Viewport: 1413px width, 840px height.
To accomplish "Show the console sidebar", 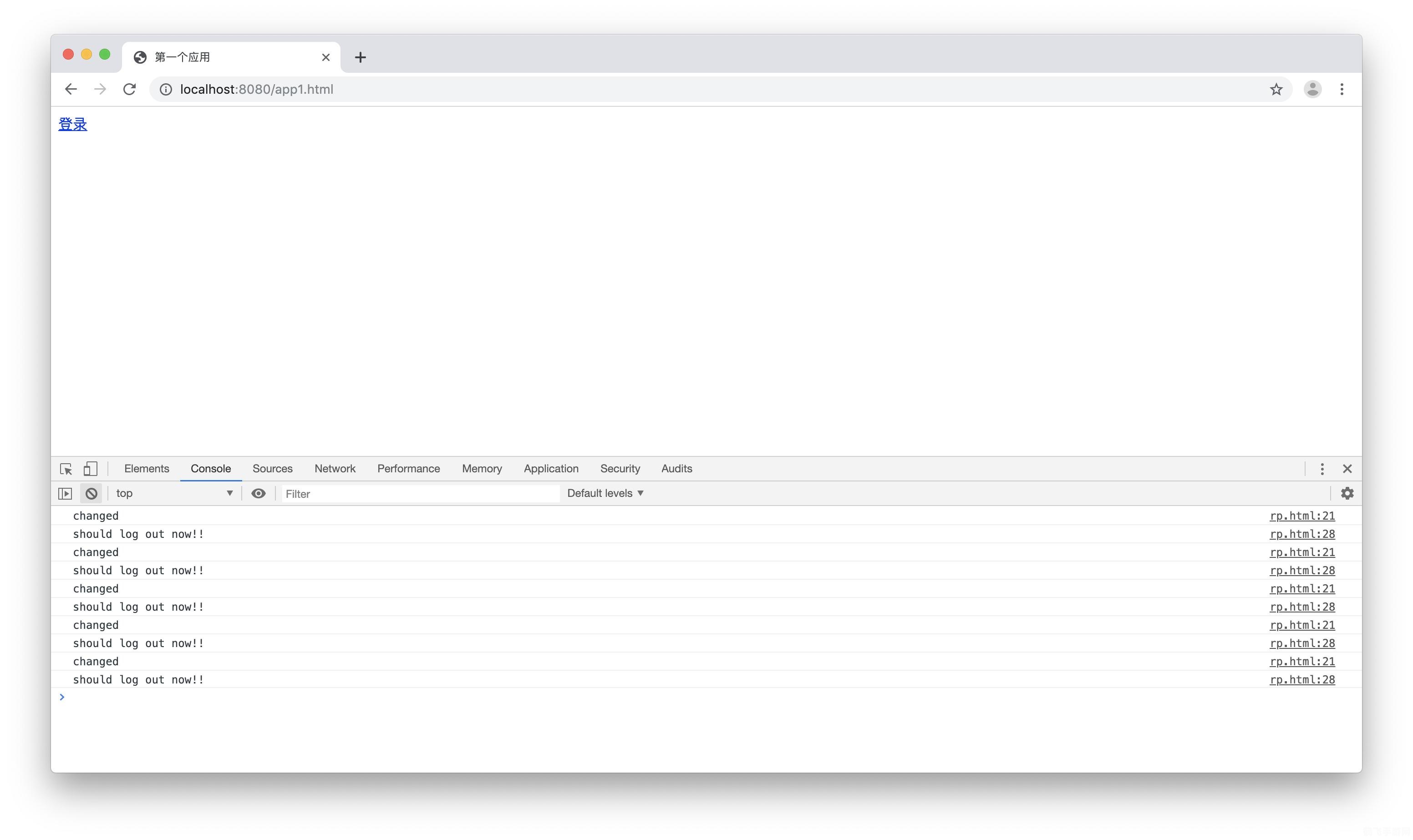I will pyautogui.click(x=65, y=494).
